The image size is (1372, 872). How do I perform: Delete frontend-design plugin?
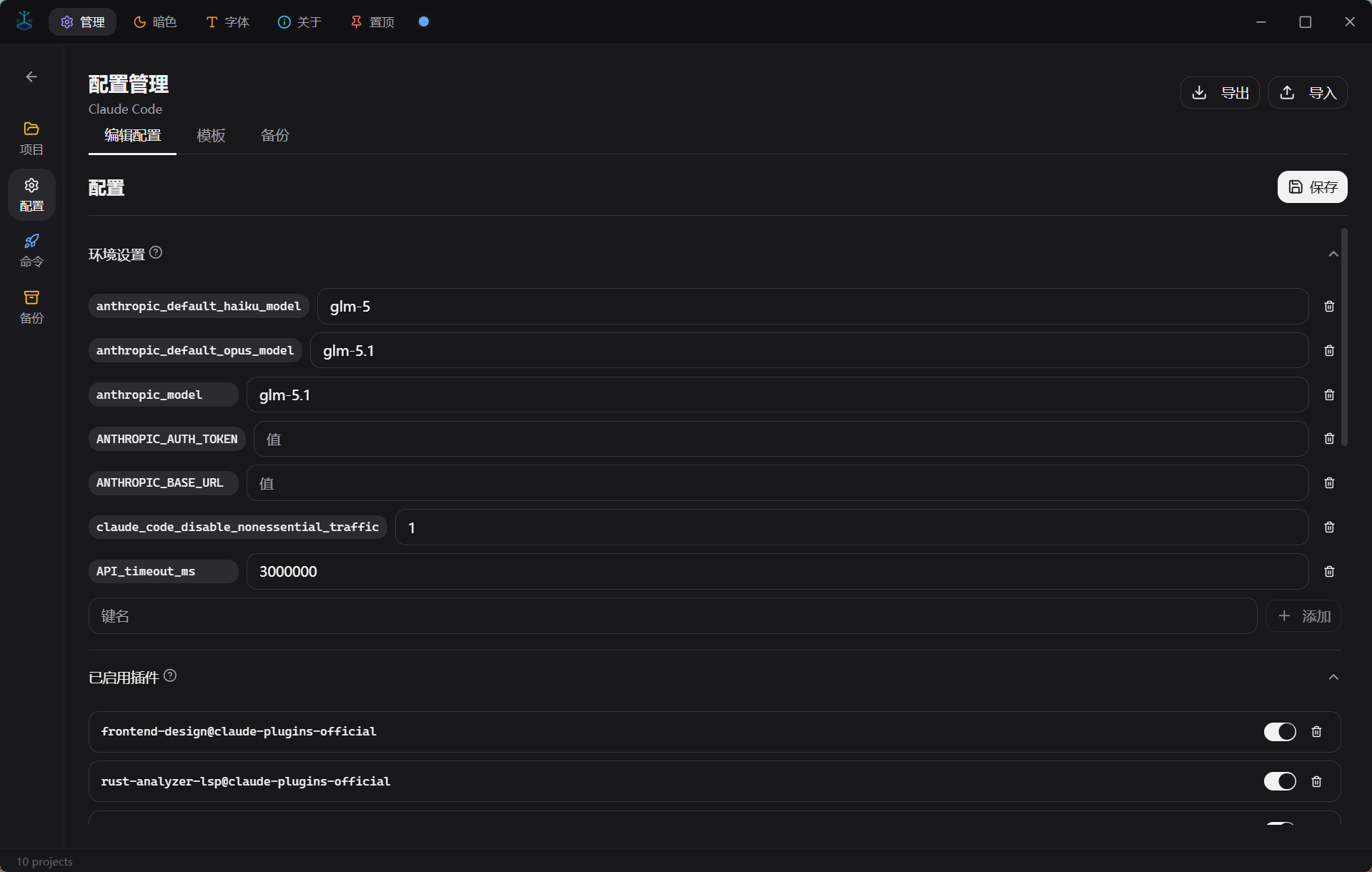[x=1316, y=732]
